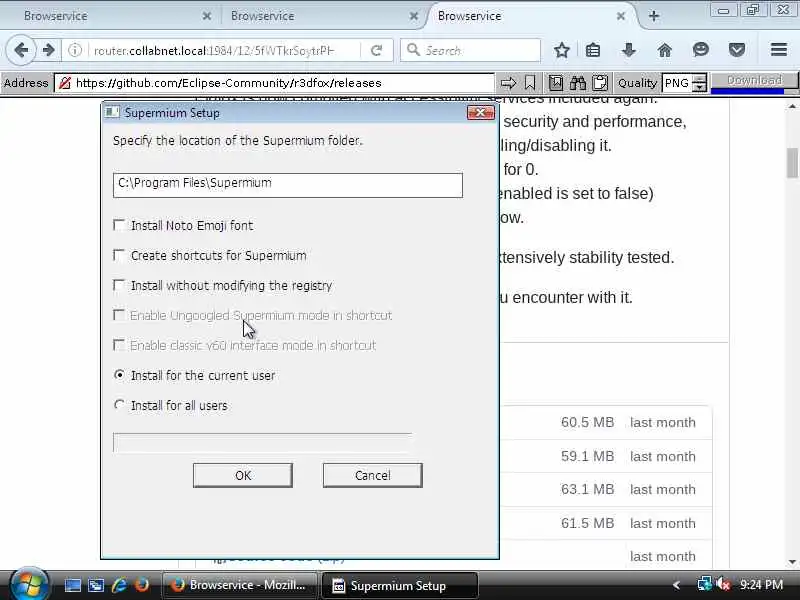The image size is (800, 600).
Task: Close the first Browservice tab
Action: (207, 16)
